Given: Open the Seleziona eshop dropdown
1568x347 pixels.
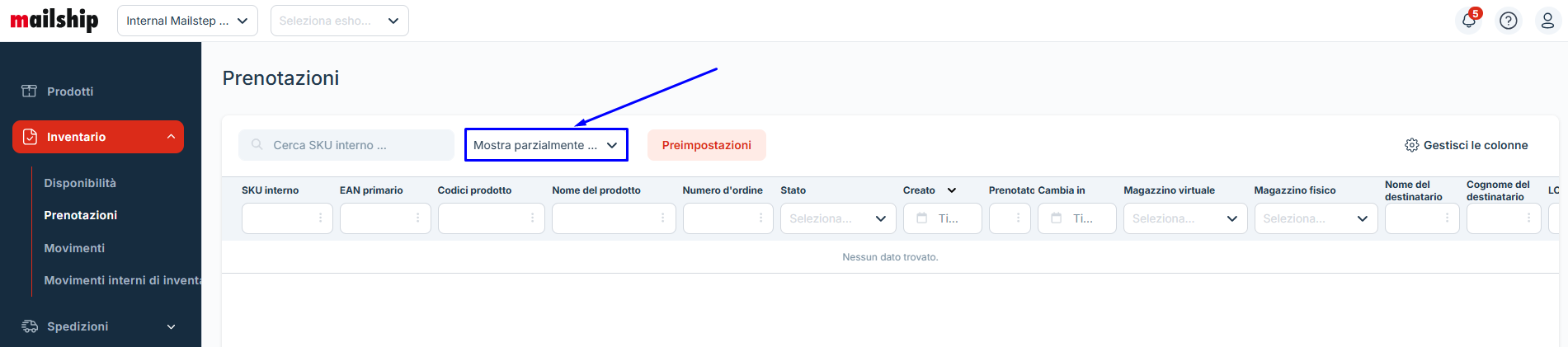Looking at the screenshot, I should pyautogui.click(x=339, y=21).
